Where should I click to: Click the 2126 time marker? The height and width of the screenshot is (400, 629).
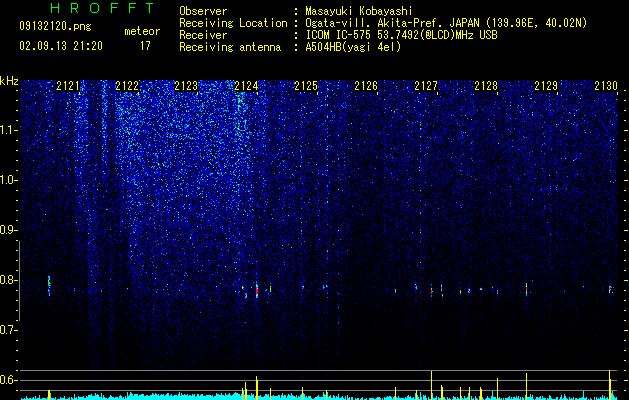click(366, 85)
